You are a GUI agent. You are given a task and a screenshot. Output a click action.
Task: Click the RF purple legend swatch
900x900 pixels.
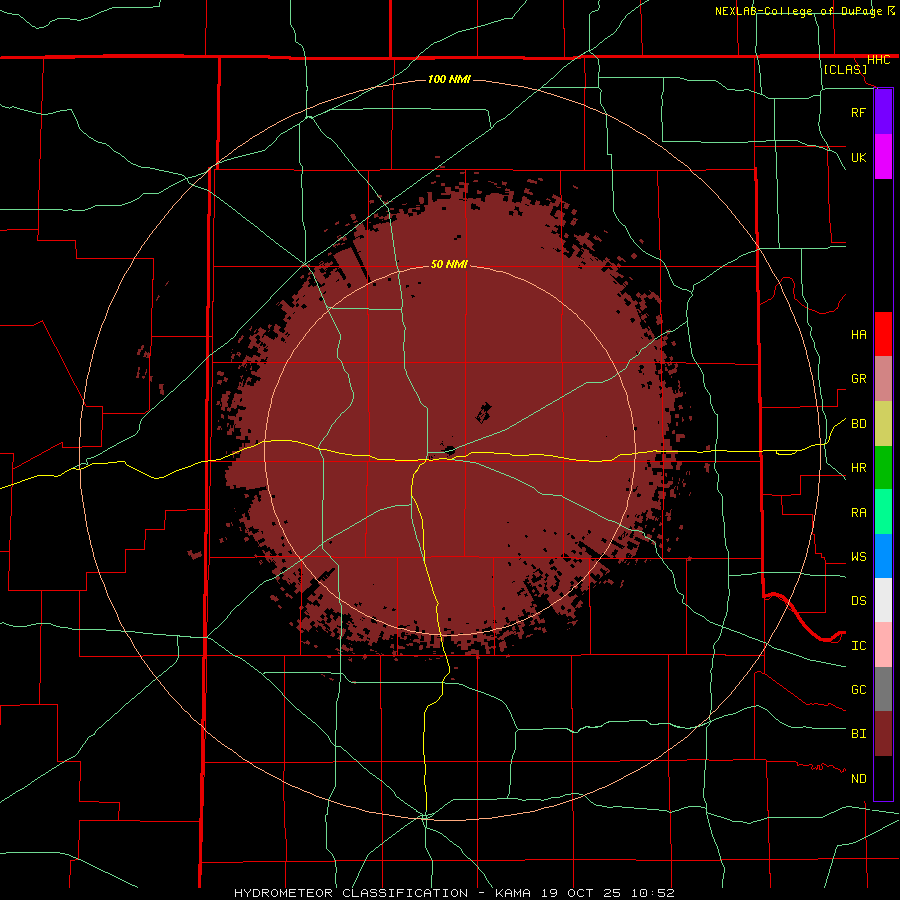coord(883,112)
